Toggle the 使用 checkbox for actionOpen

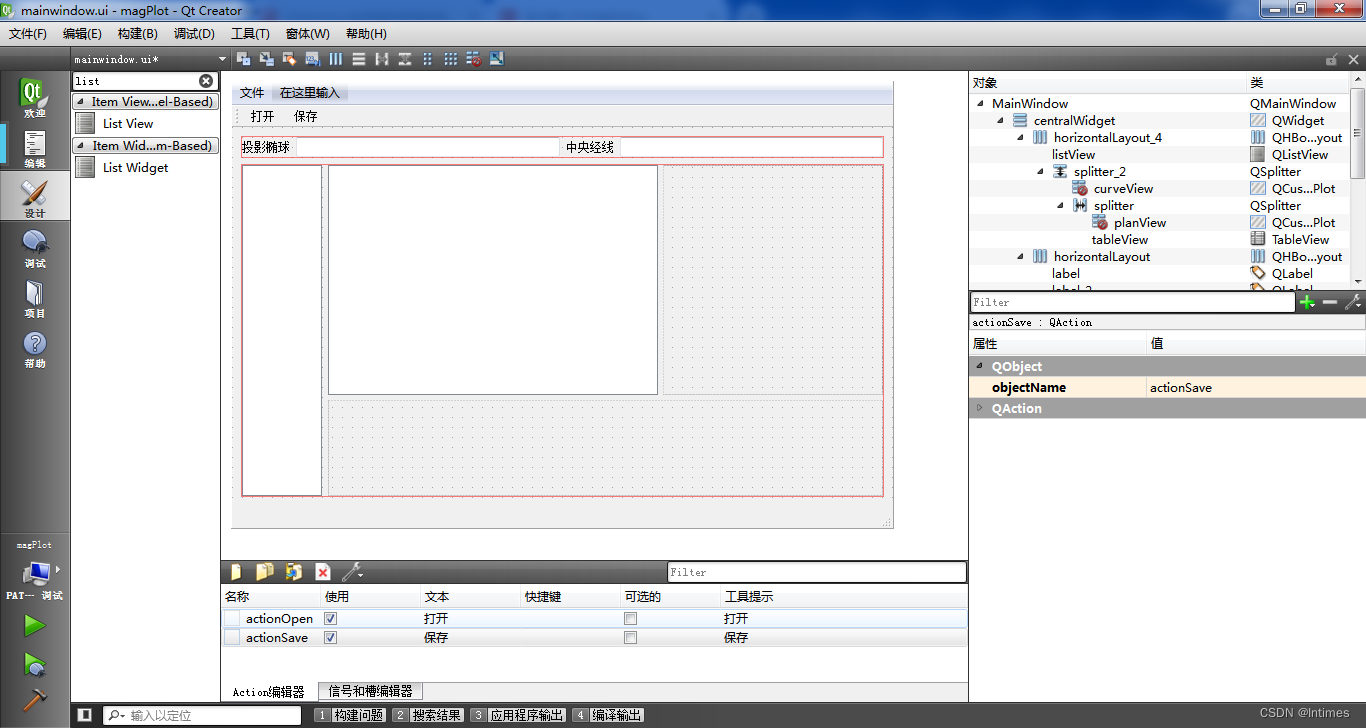coord(330,617)
